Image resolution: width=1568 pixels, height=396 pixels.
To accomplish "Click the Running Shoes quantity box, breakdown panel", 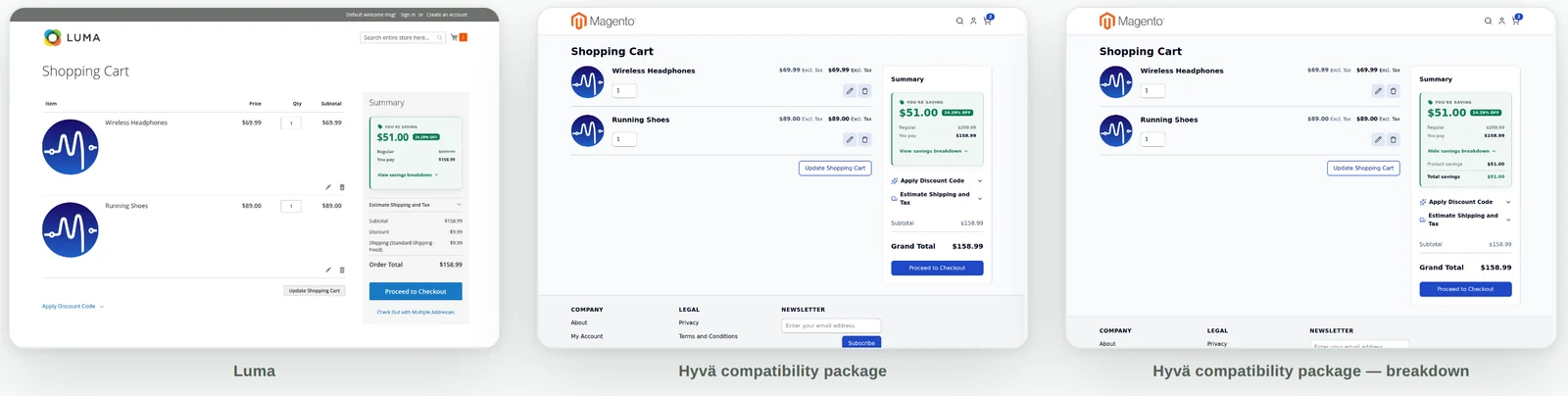I will point(1152,139).
